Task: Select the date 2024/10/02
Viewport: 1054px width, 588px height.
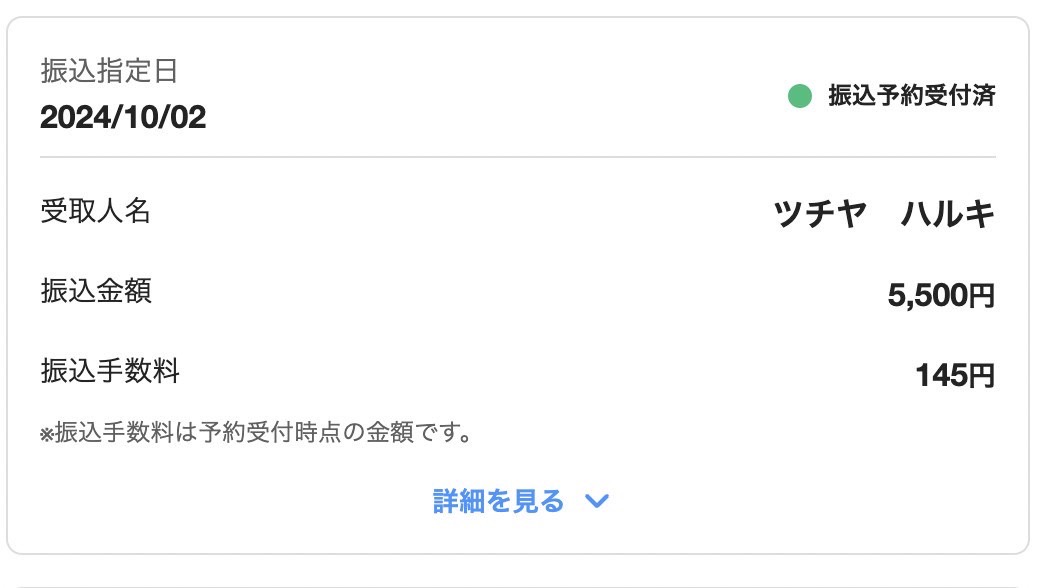Action: click(123, 117)
